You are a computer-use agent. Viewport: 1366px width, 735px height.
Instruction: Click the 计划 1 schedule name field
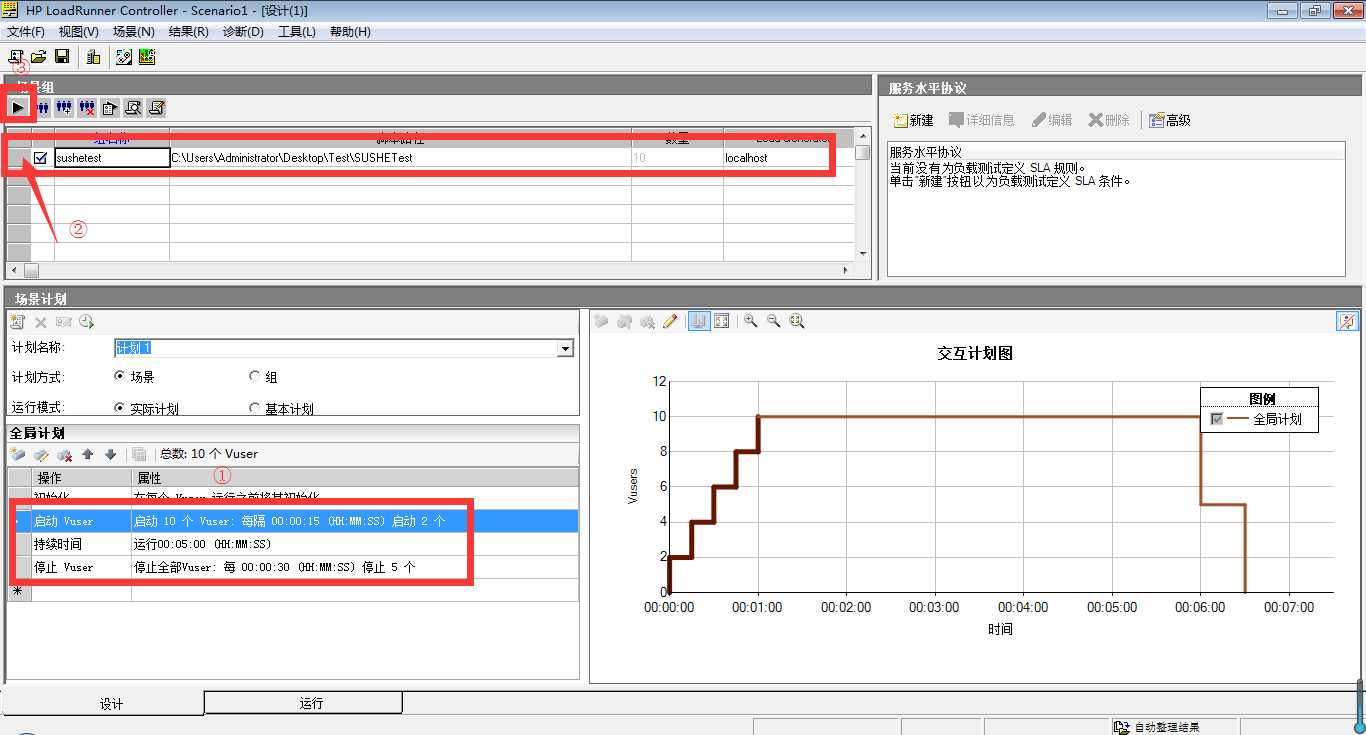337,348
